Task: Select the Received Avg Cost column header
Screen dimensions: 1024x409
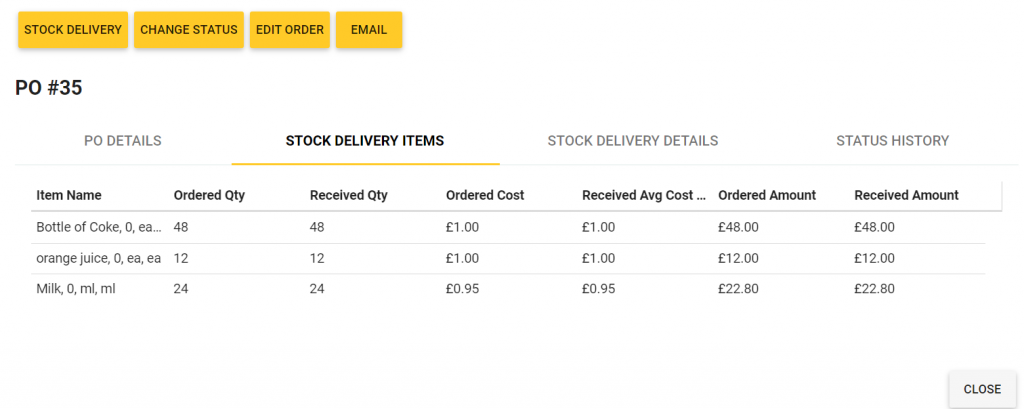Action: click(x=644, y=195)
